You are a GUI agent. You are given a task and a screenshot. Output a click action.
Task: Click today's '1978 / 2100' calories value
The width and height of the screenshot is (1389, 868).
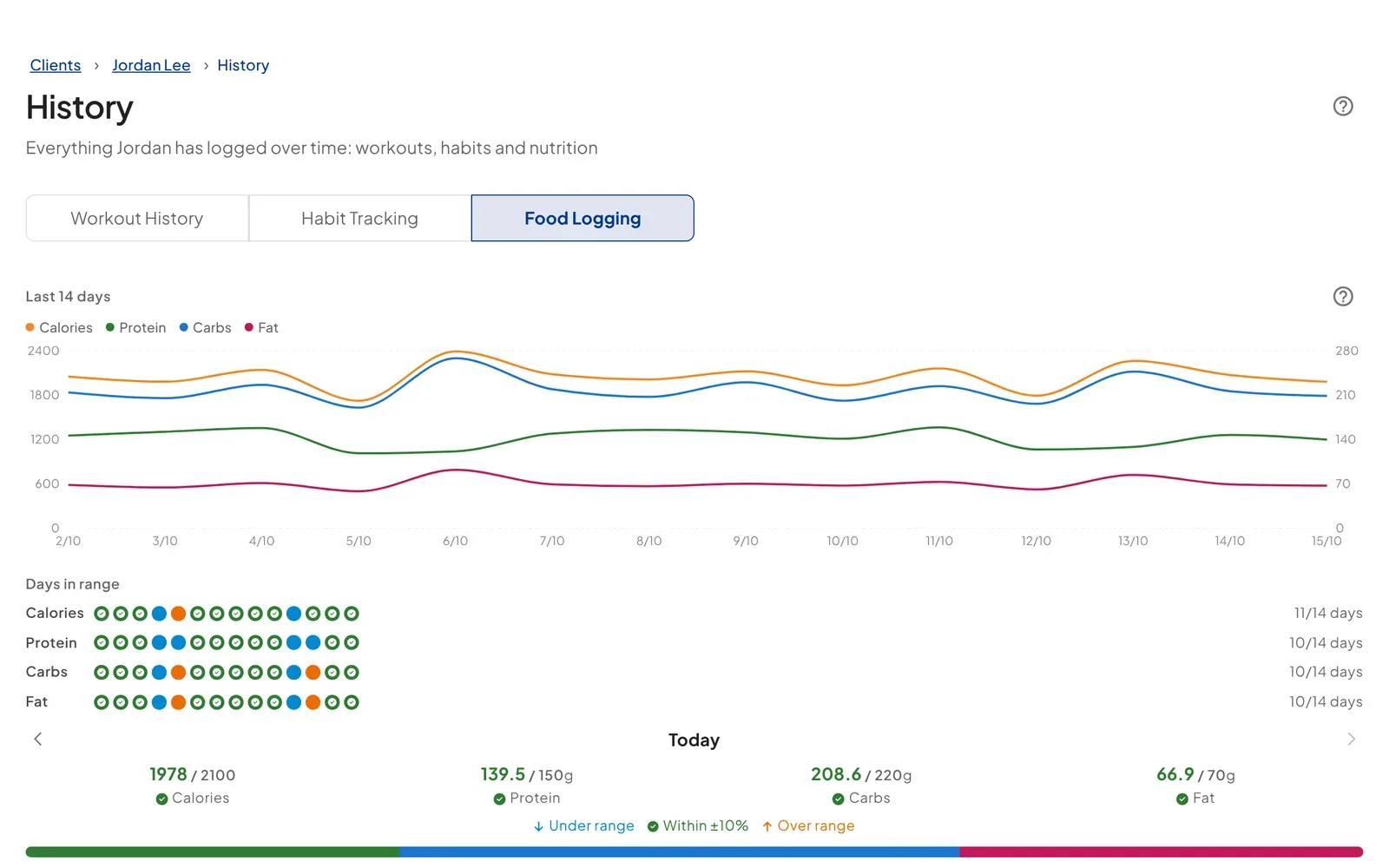pos(192,775)
